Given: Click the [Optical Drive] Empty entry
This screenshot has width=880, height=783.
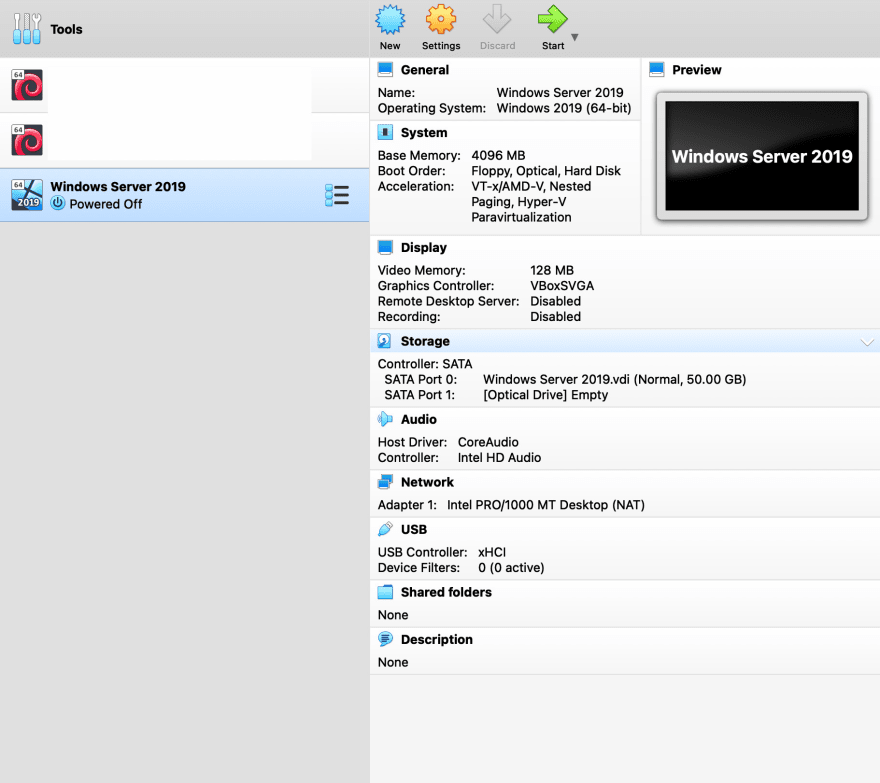Looking at the screenshot, I should (546, 395).
